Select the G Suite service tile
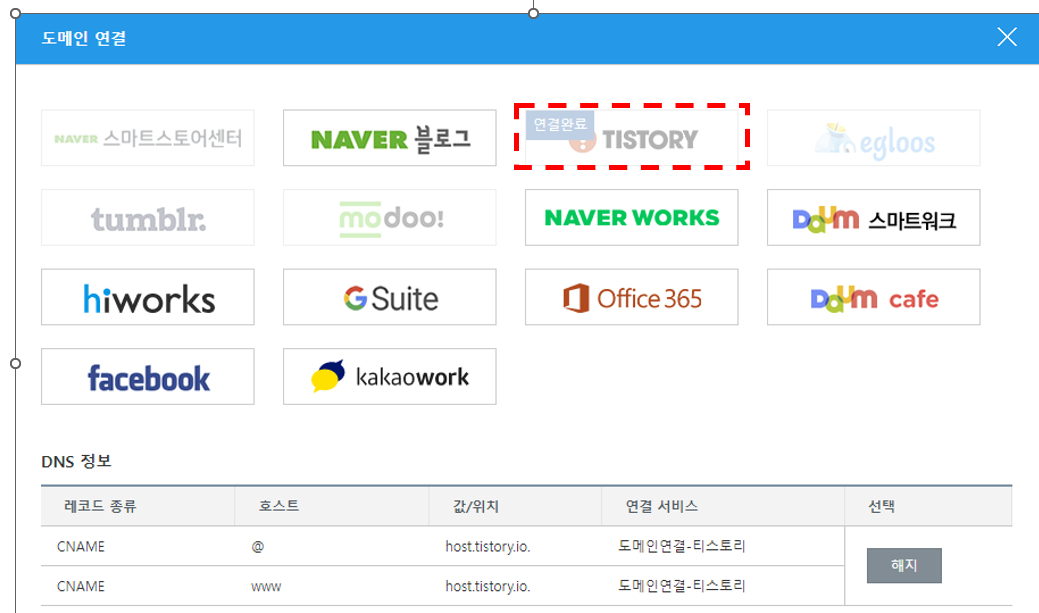The width and height of the screenshot is (1039, 613). pyautogui.click(x=390, y=297)
